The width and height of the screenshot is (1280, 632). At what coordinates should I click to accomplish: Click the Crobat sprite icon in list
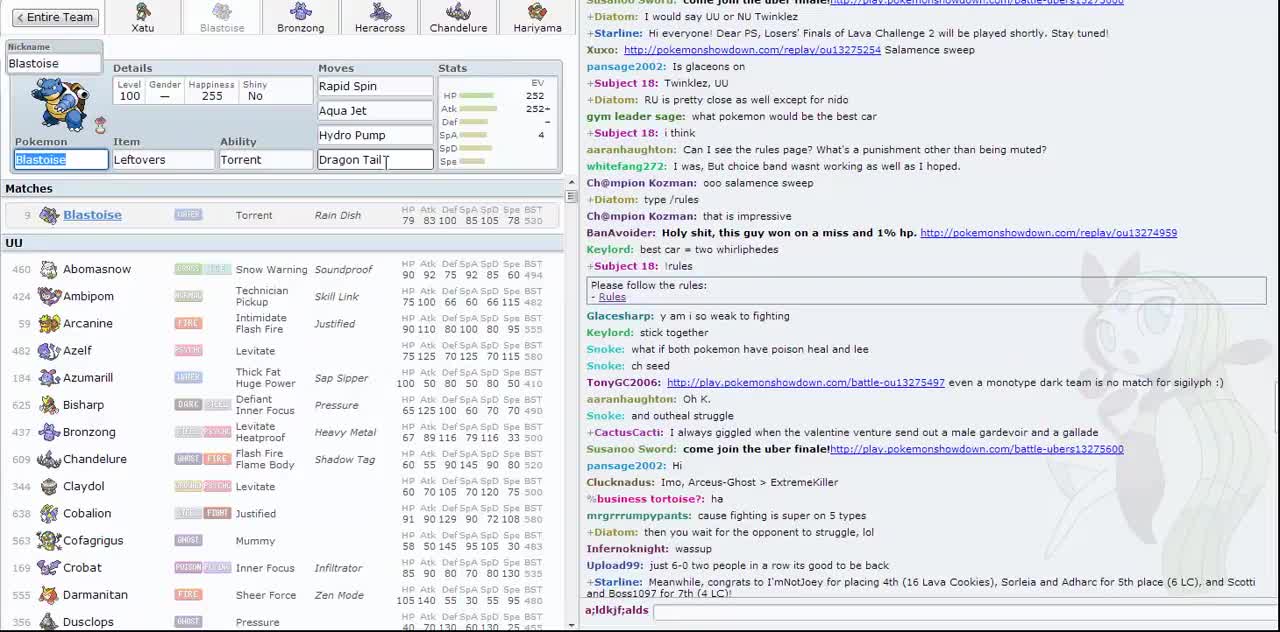(49, 567)
